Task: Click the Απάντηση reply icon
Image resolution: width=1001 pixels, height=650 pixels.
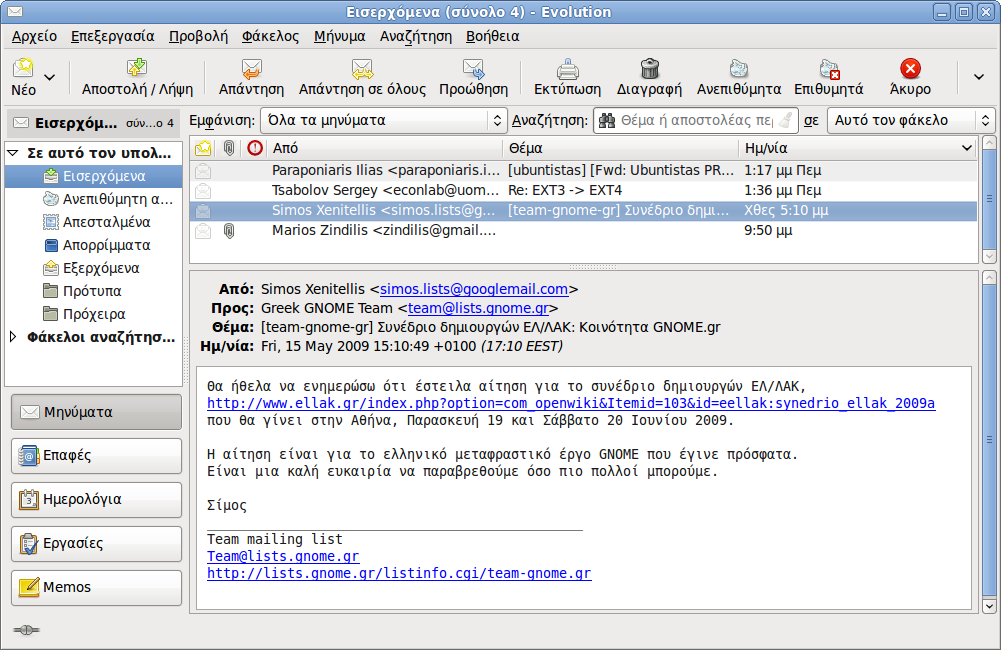Action: click(252, 68)
